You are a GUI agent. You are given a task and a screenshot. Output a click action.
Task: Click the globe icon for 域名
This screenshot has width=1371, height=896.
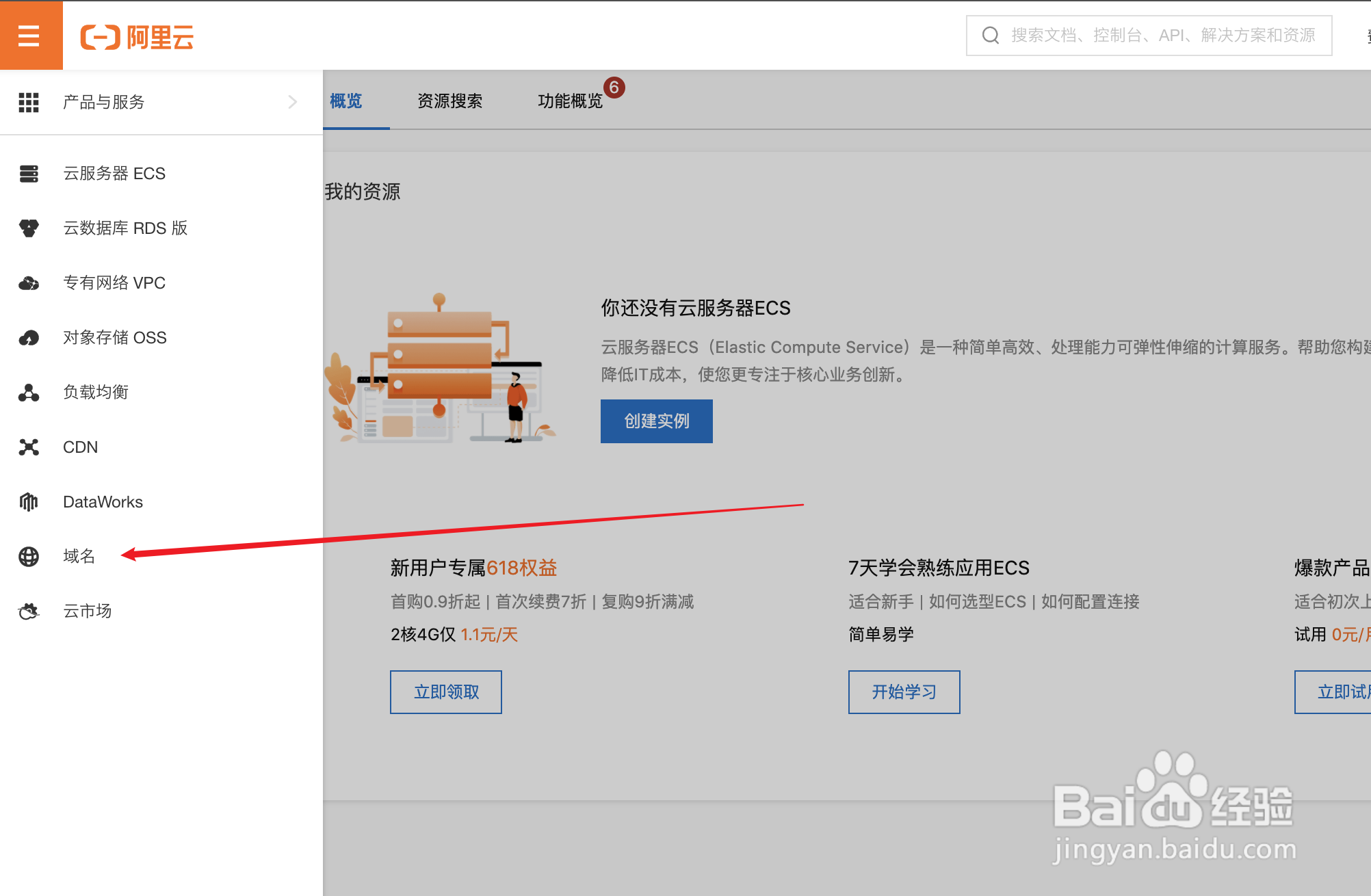(29, 557)
